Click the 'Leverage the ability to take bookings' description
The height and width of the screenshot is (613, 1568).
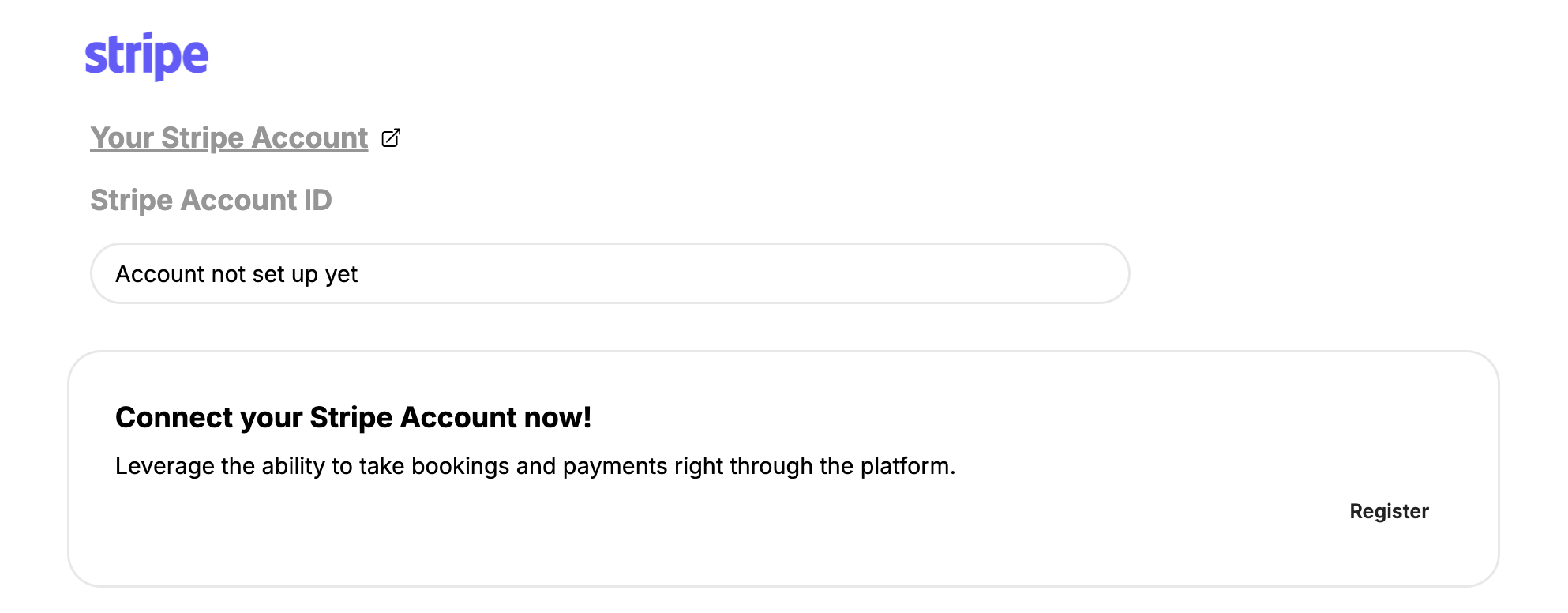[535, 466]
